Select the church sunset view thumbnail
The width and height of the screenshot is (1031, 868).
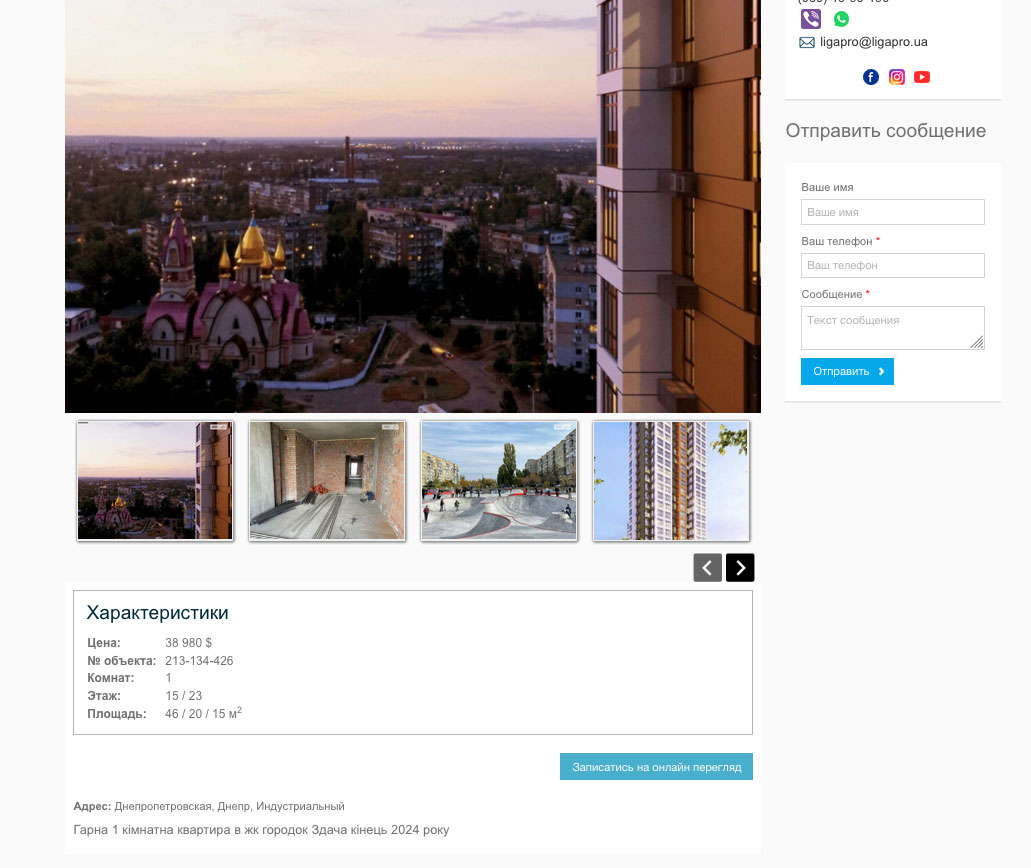[155, 481]
